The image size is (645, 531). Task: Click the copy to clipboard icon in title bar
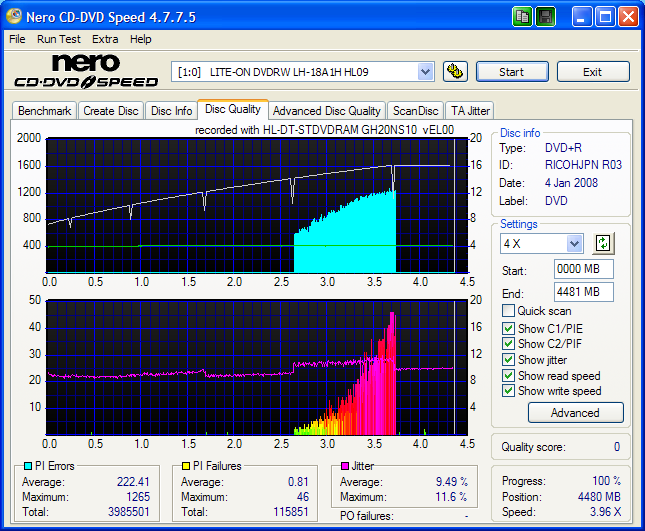click(523, 16)
